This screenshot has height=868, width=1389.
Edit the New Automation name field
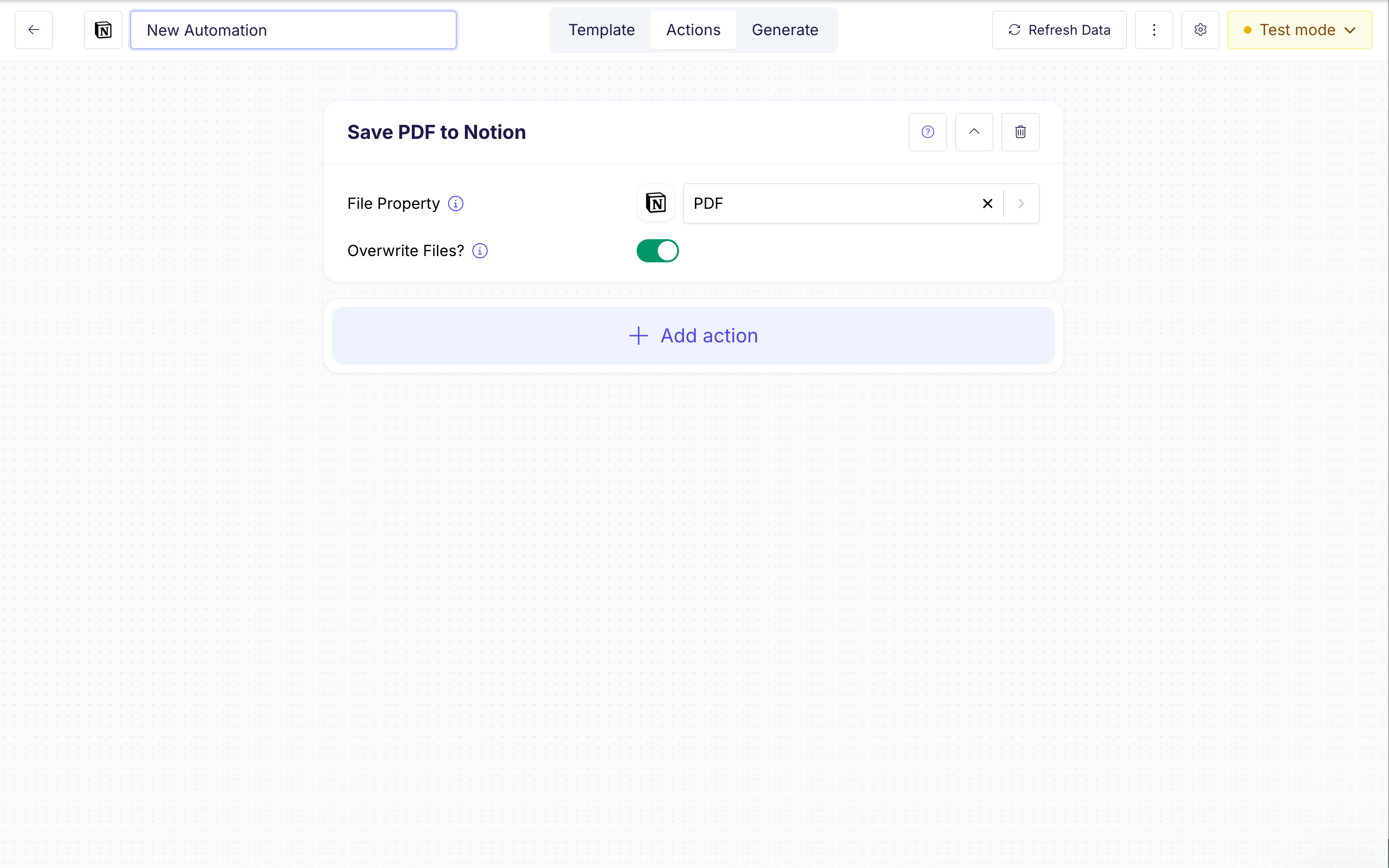click(x=293, y=30)
